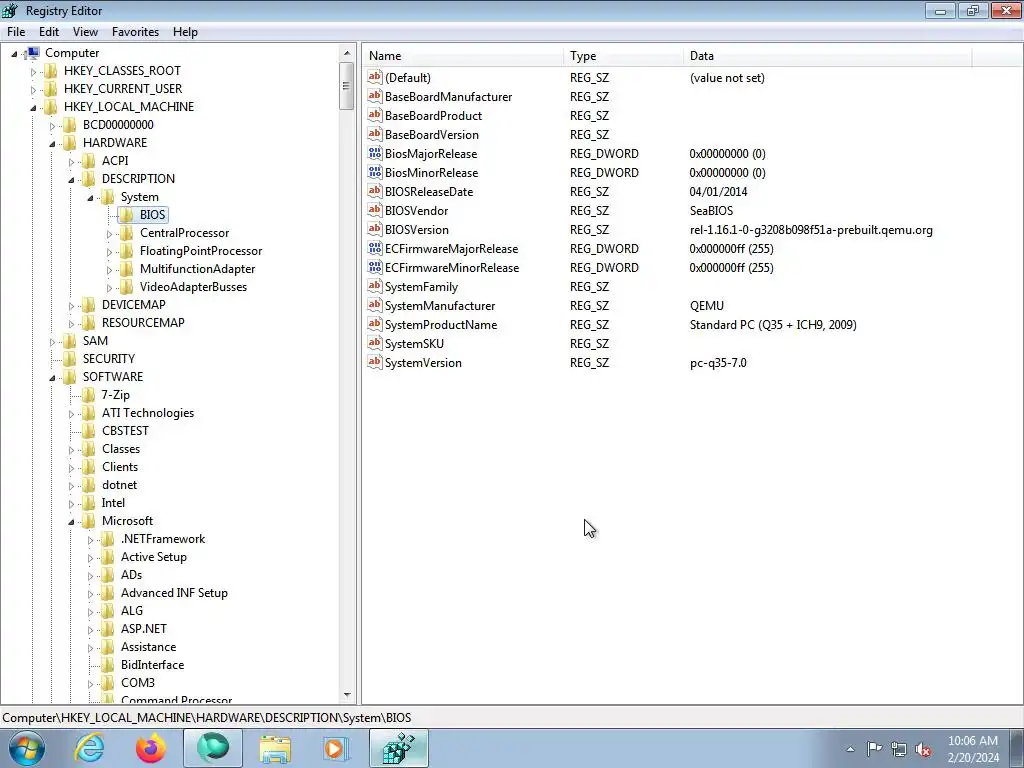The width and height of the screenshot is (1024, 768).
Task: Open the View menu
Action: 86,31
